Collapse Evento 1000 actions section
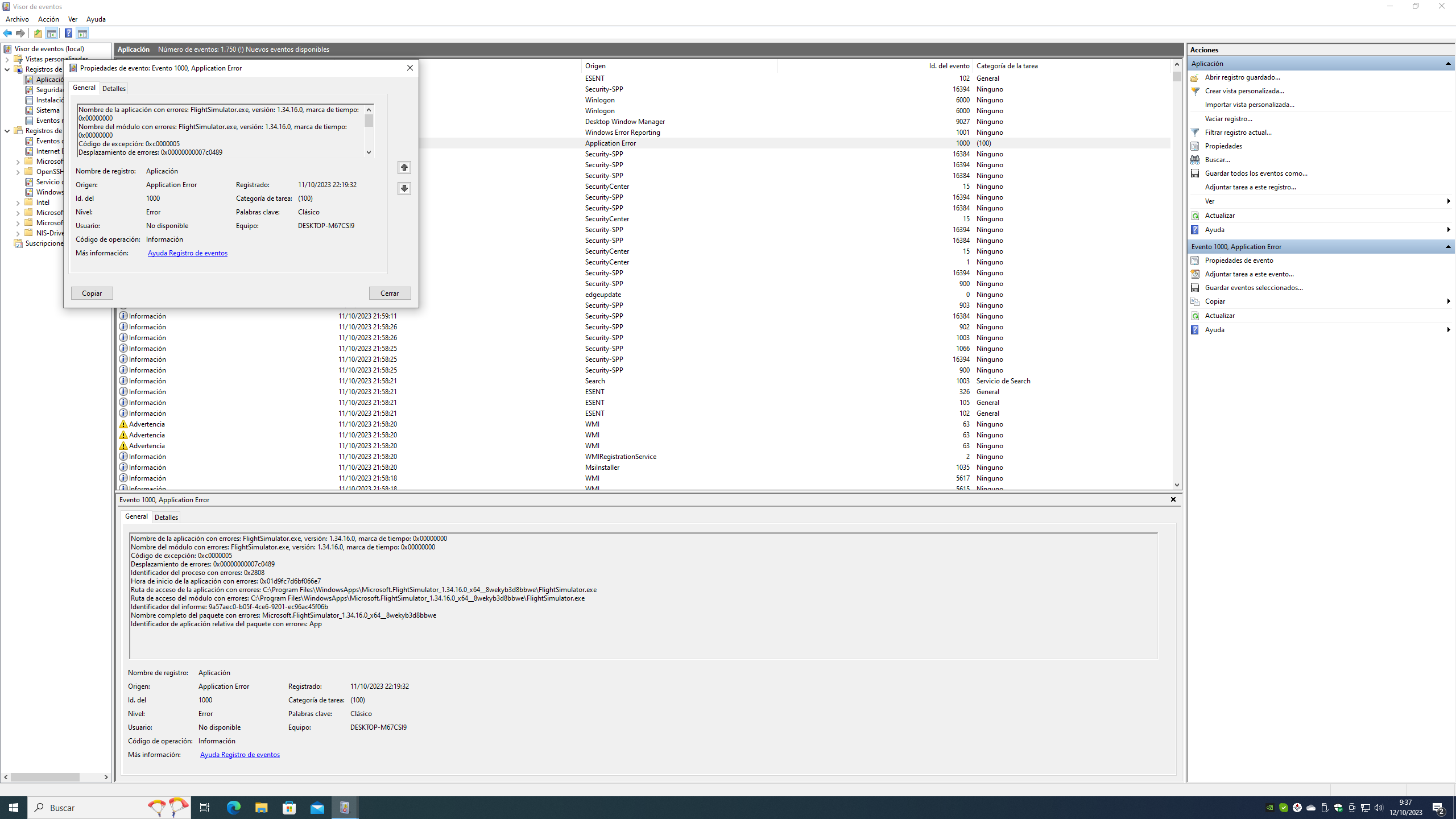Viewport: 1456px width, 819px height. [1448, 247]
